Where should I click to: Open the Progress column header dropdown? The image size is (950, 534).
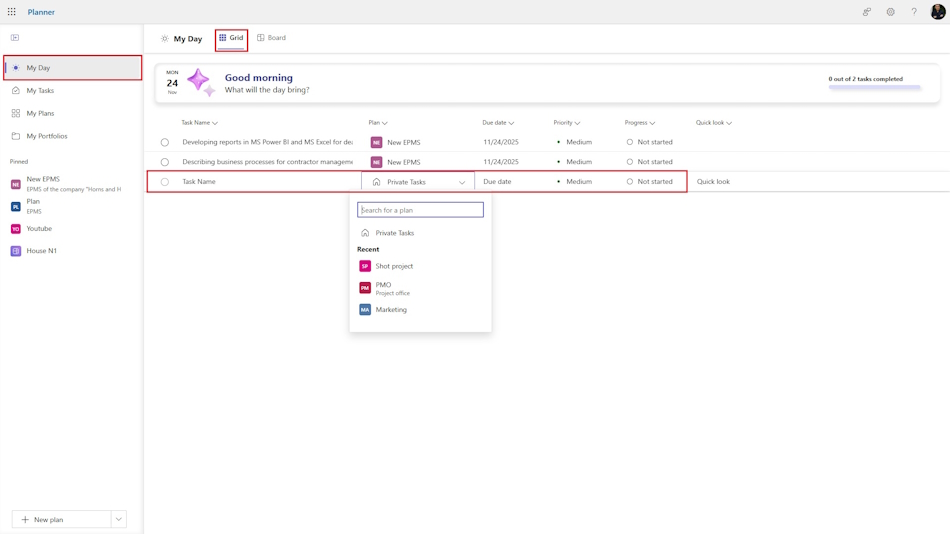[x=652, y=123]
